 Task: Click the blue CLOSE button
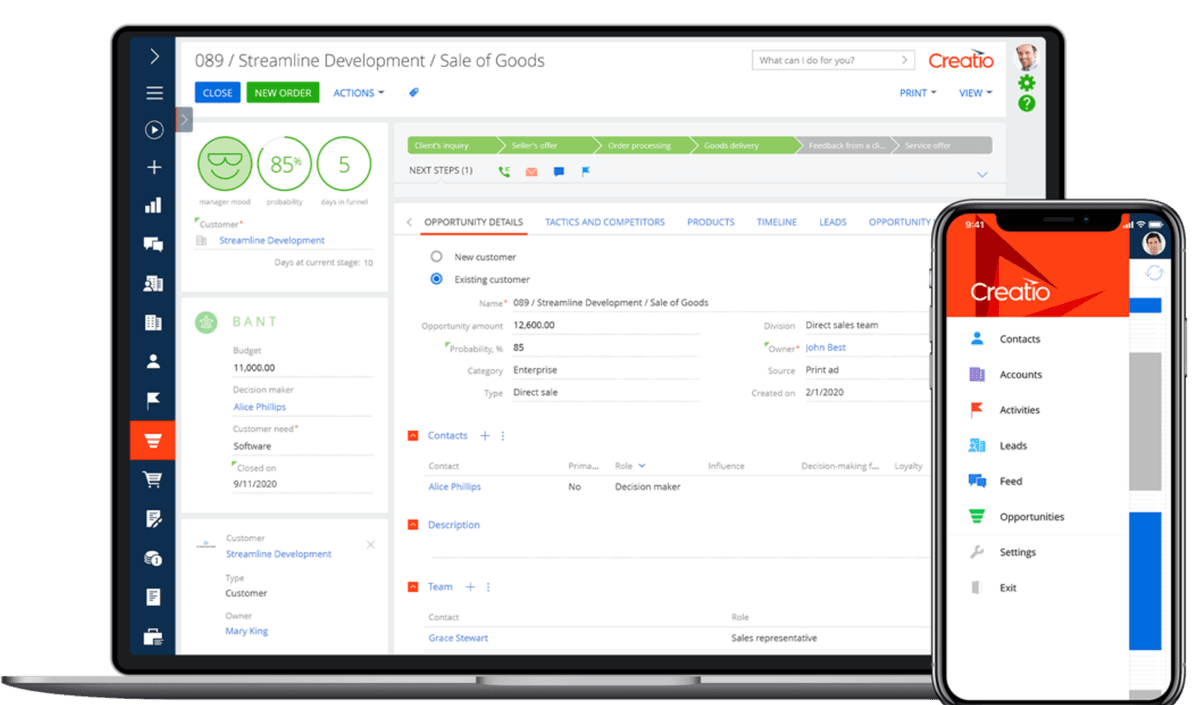[217, 93]
